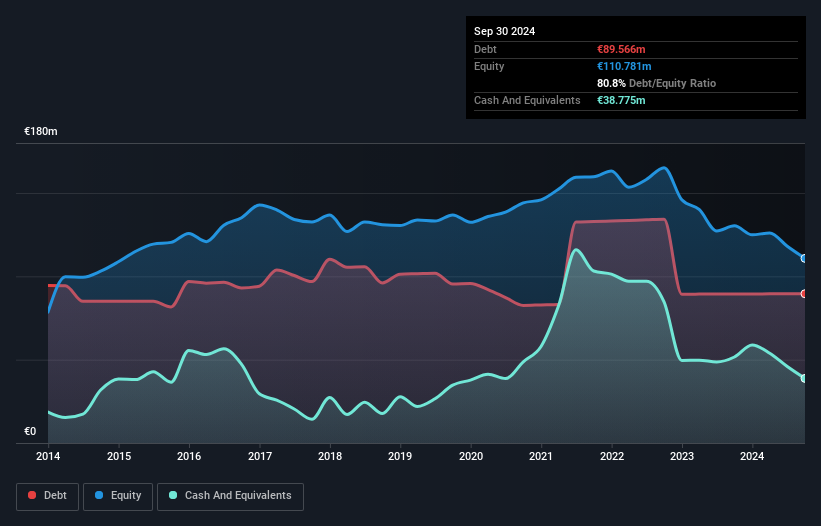Click the blue Equity legend dot

coord(99,495)
